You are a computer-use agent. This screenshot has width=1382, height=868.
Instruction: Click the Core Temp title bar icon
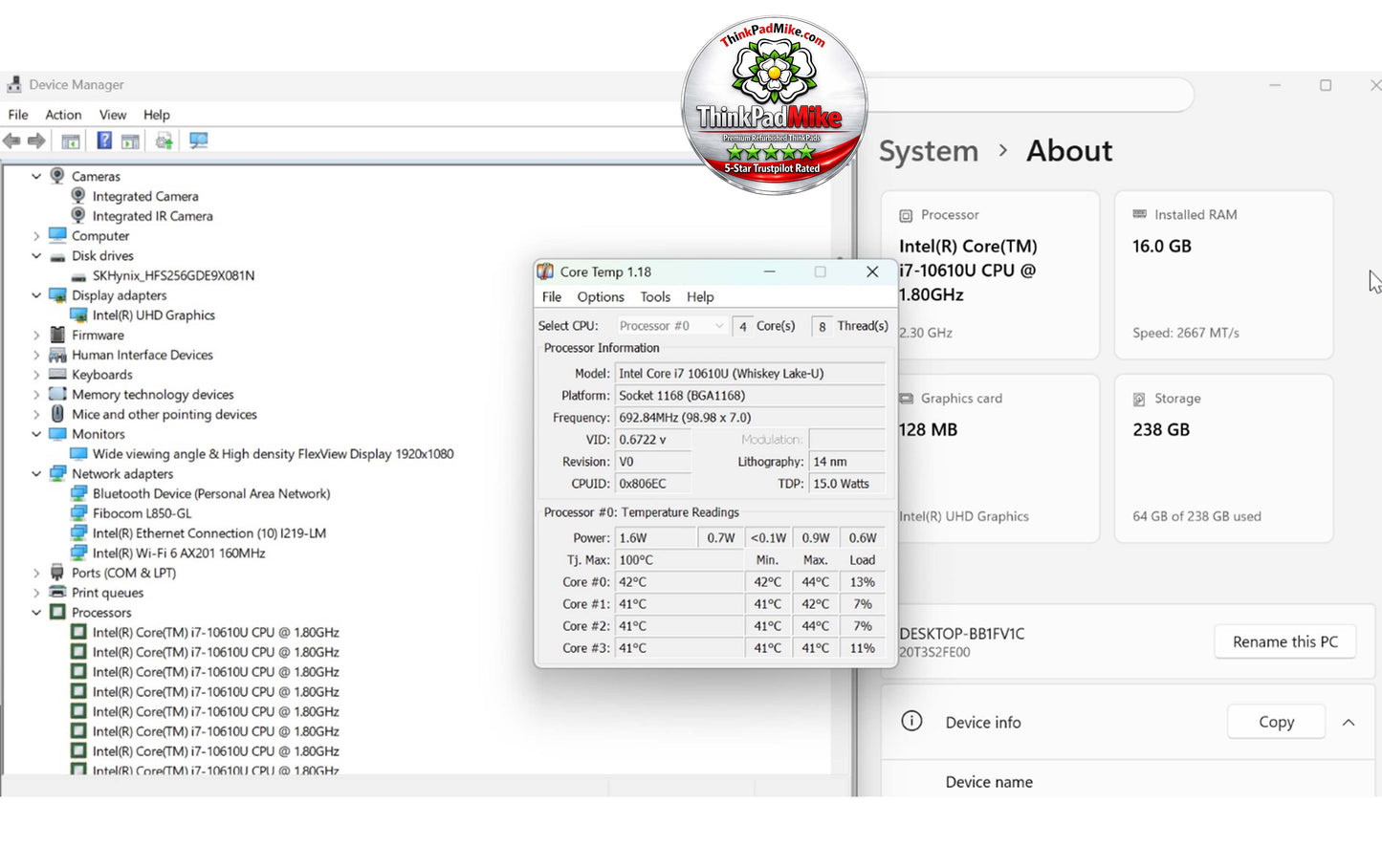point(545,271)
